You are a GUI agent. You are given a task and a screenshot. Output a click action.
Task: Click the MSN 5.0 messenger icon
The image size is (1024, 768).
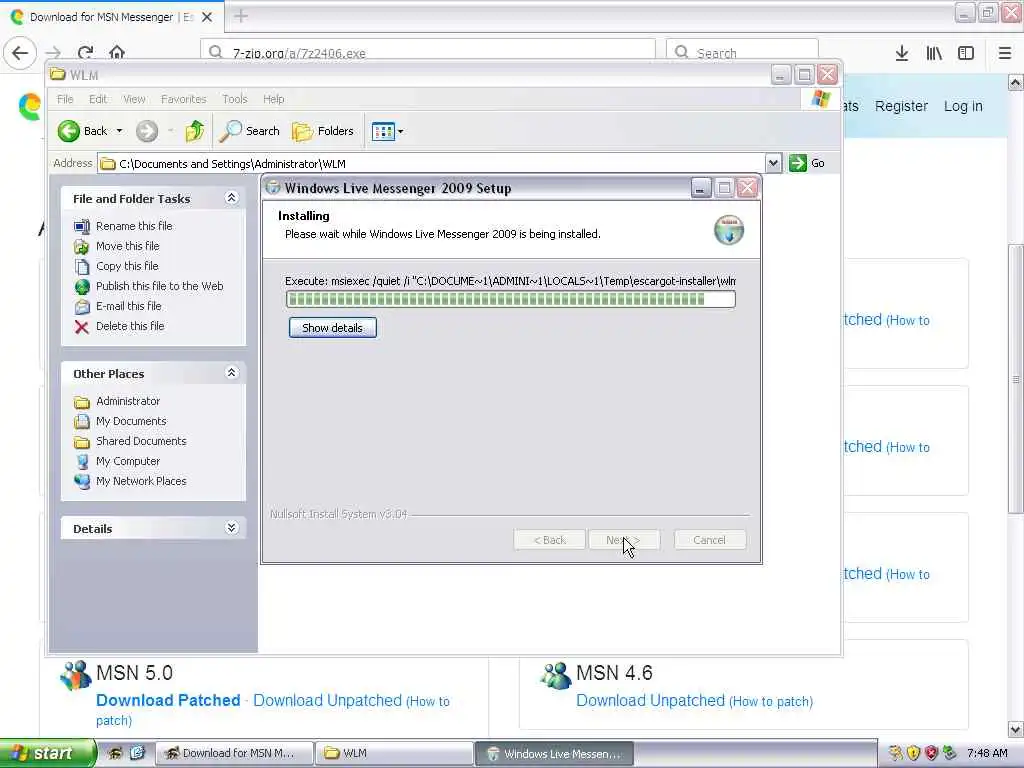pos(76,675)
